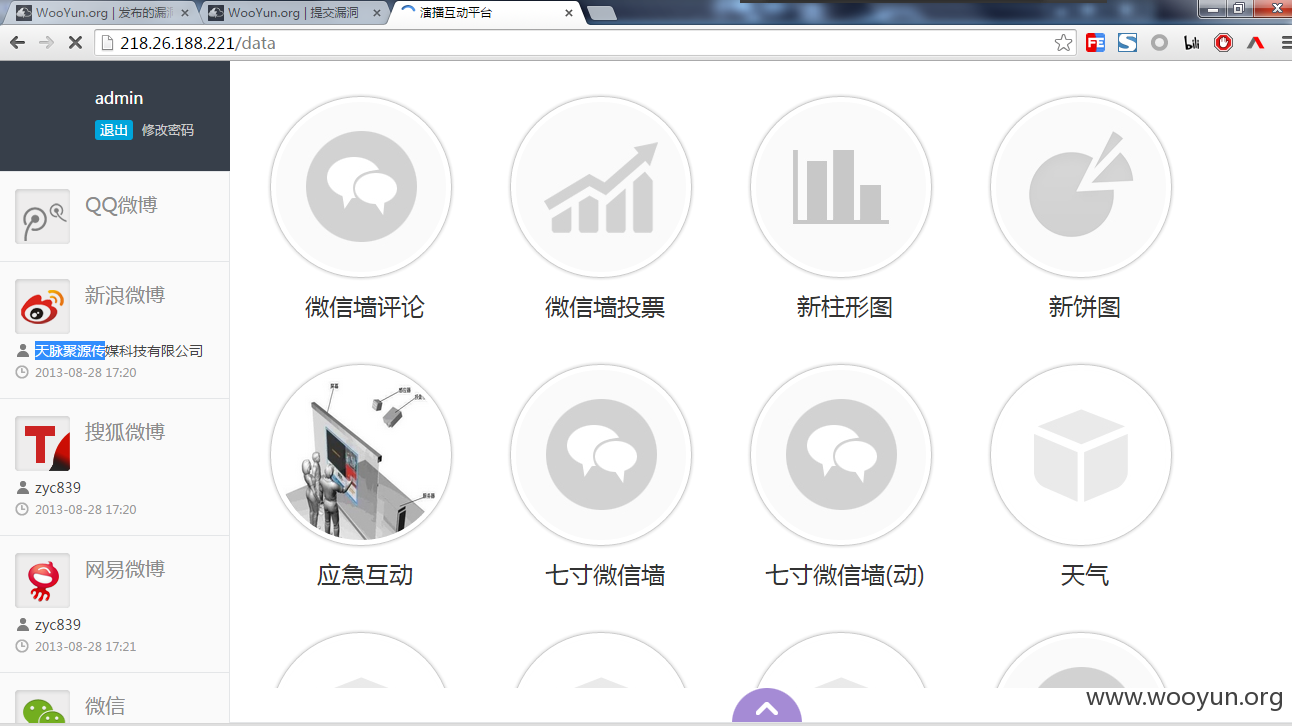
Task: Open the 微信墙评论 circle icon
Action: [361, 187]
